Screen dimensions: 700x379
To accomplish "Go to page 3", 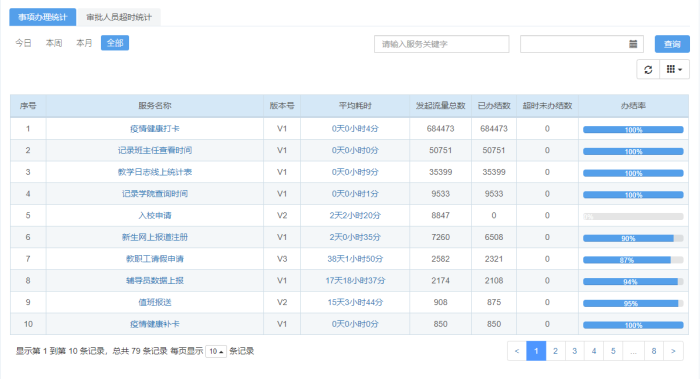I will (x=575, y=351).
